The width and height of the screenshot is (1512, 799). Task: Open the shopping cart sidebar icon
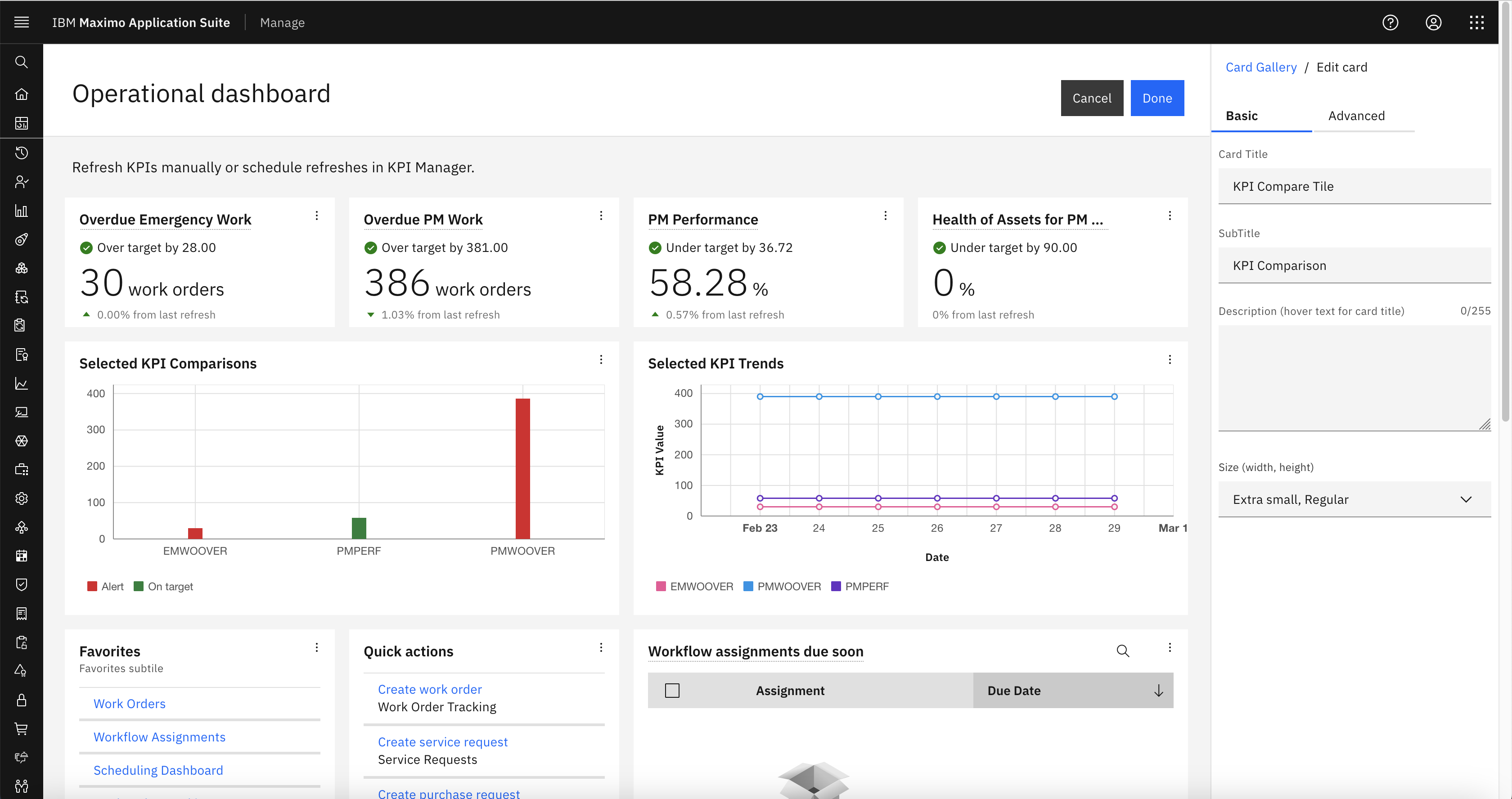[x=22, y=729]
